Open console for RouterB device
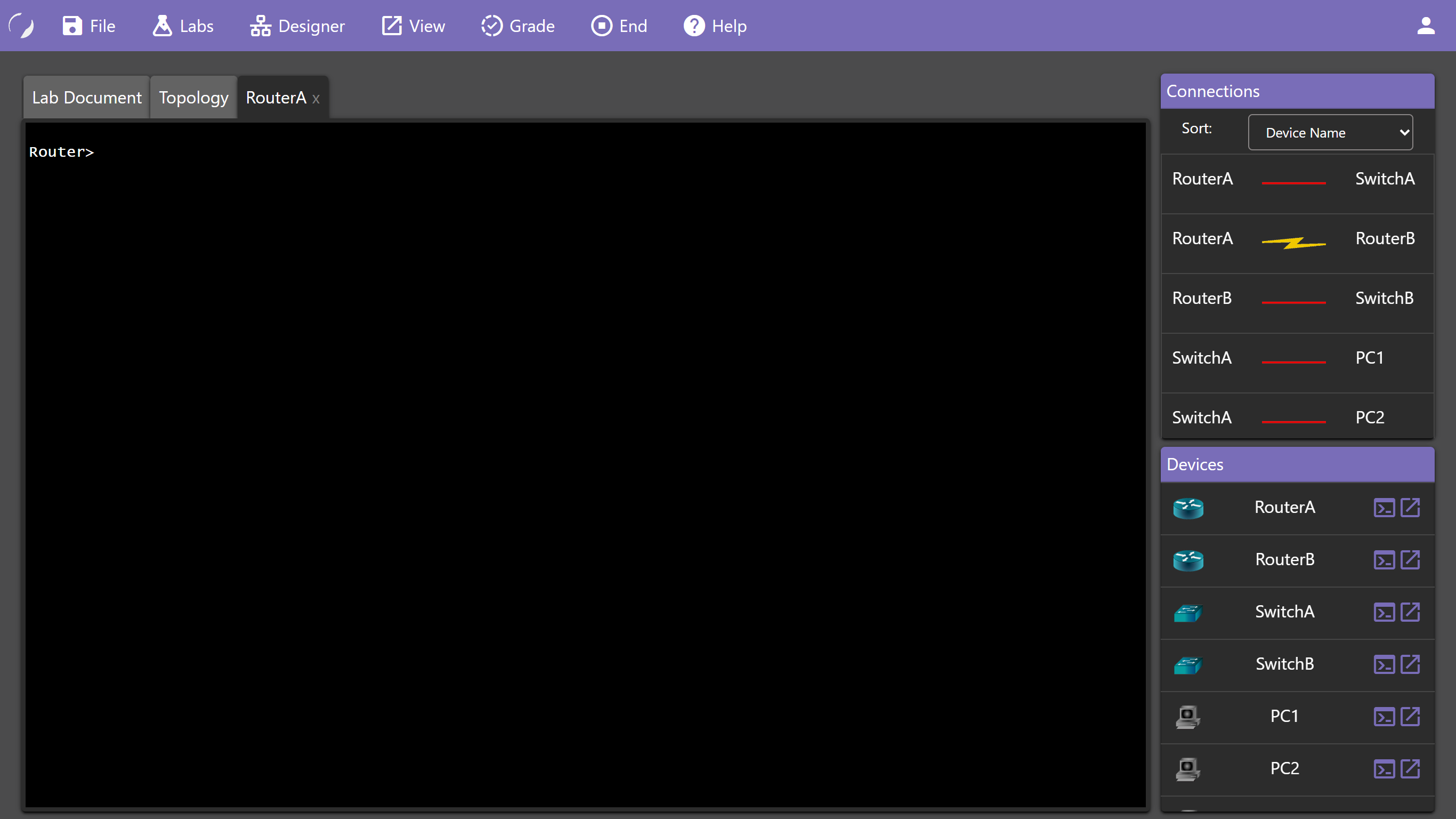1456x819 pixels. click(1384, 560)
